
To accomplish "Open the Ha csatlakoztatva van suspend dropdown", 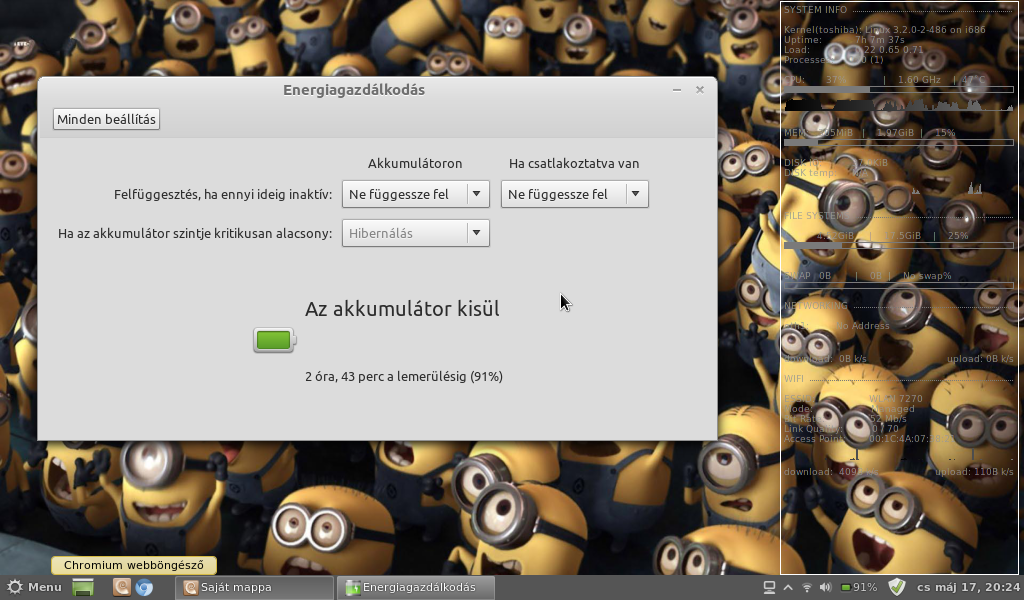I will coord(575,194).
